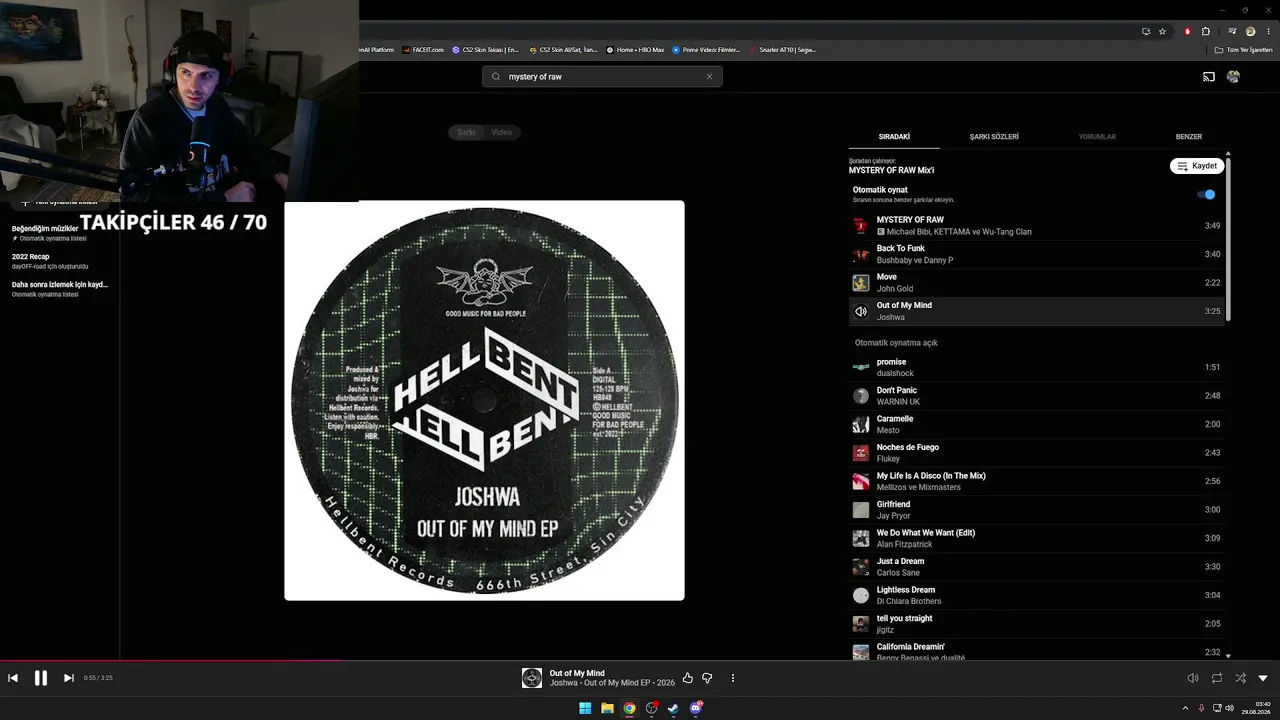This screenshot has width=1280, height=720.
Task: Play Caramelle by Mesto
Action: click(1036, 424)
